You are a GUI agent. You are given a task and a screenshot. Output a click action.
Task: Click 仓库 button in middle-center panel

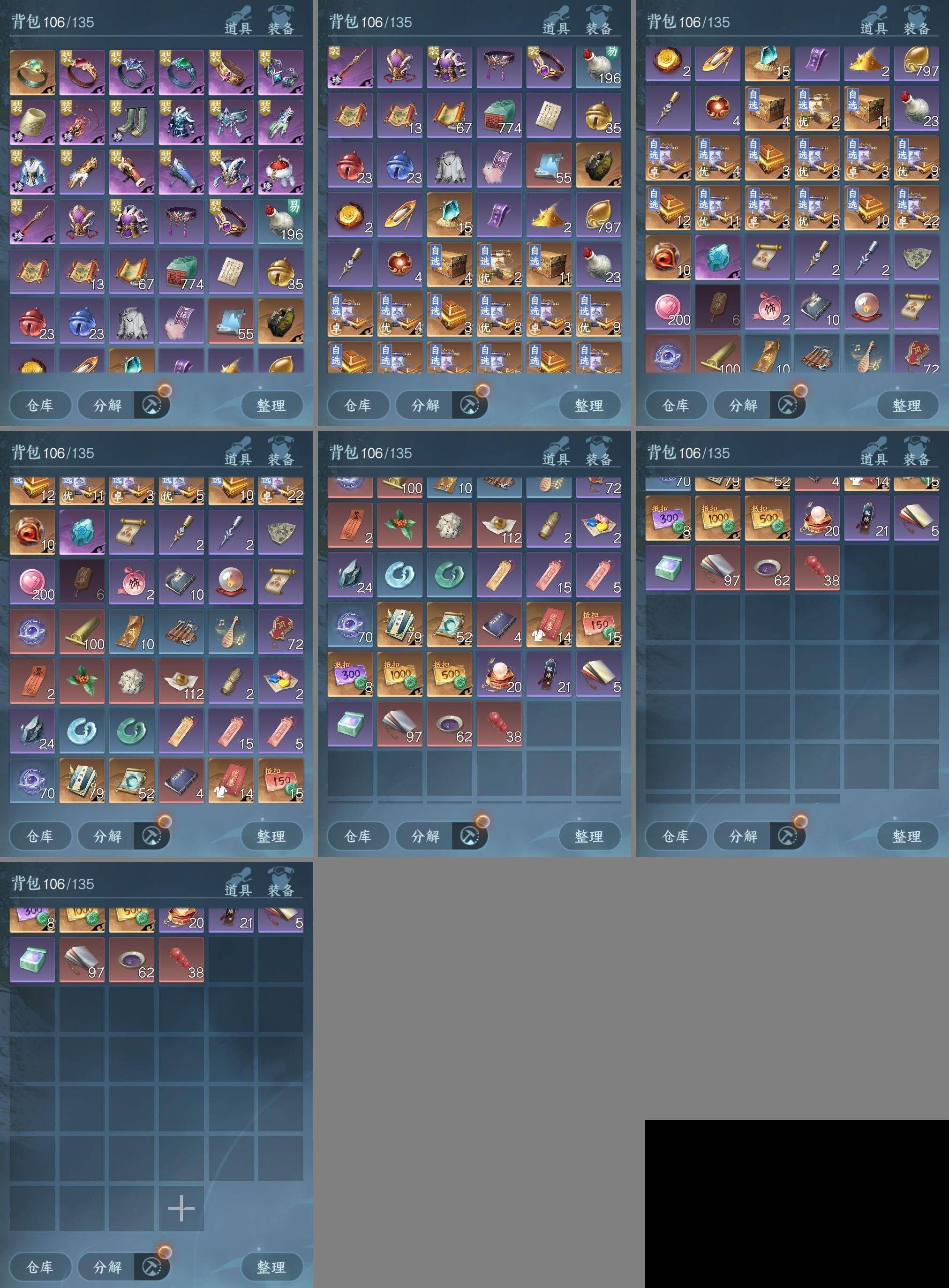pos(358,836)
